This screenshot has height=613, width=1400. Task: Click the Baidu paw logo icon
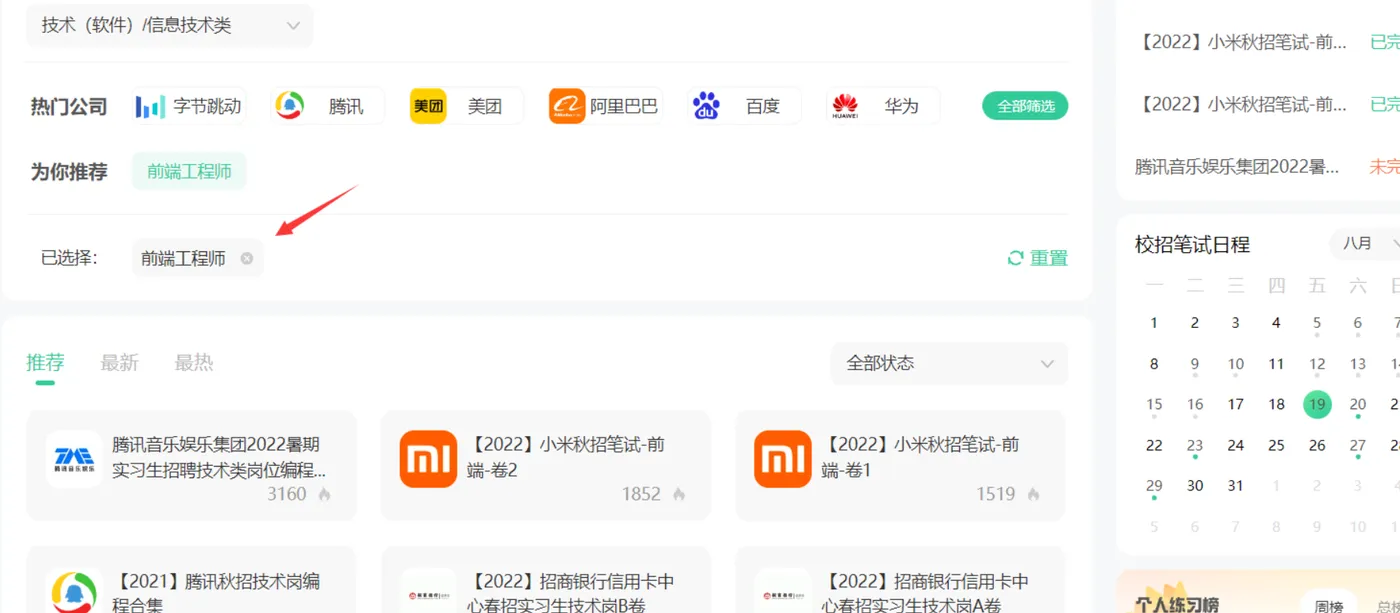[706, 106]
